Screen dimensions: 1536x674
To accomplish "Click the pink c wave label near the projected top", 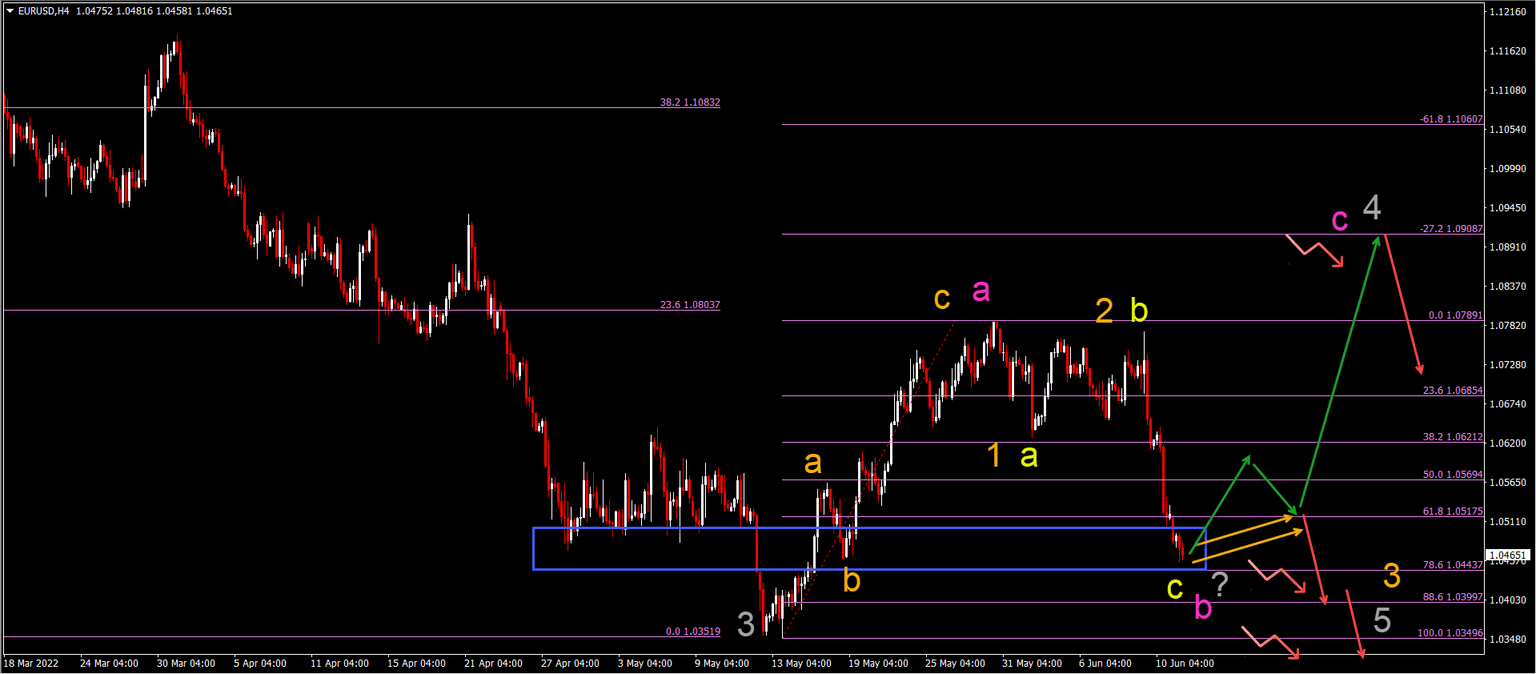I will click(1341, 221).
